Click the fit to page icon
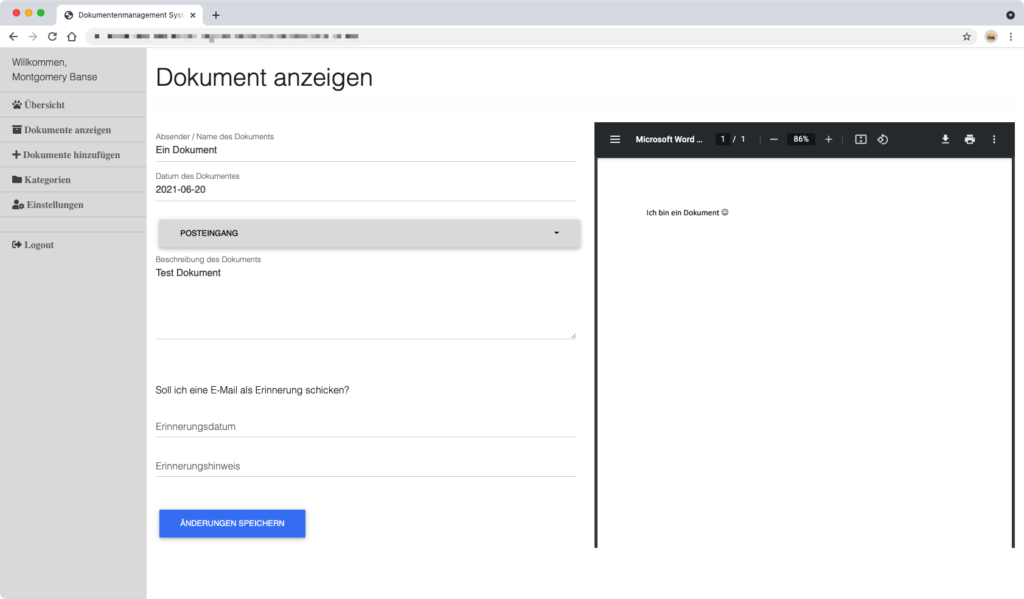The width and height of the screenshot is (1024, 599). pyautogui.click(x=860, y=139)
